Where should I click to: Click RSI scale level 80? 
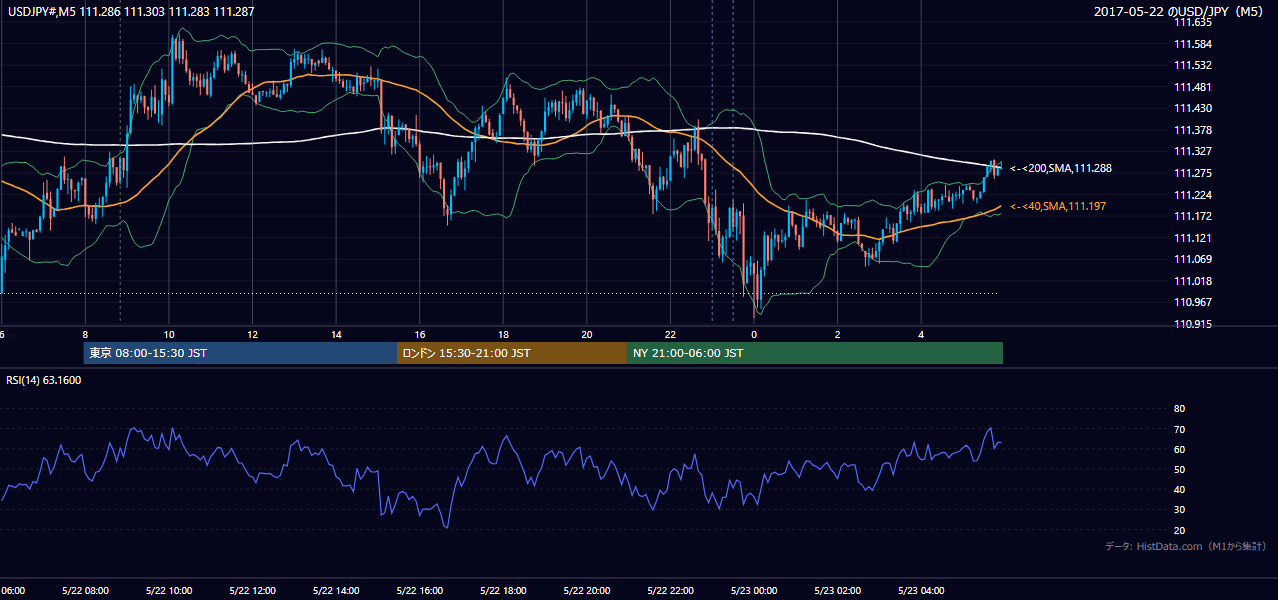click(x=1179, y=409)
